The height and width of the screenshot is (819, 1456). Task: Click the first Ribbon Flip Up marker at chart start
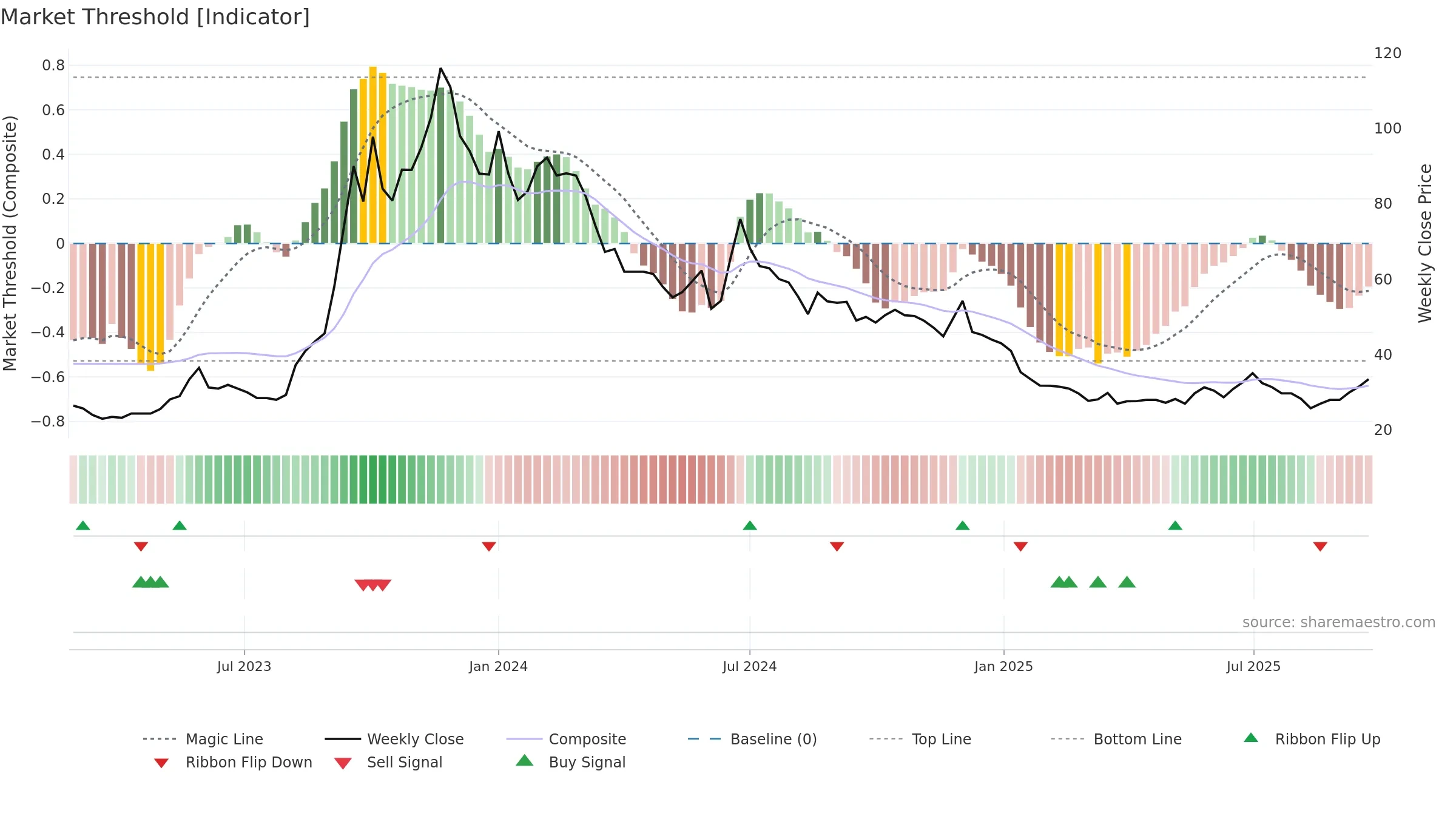(x=83, y=525)
